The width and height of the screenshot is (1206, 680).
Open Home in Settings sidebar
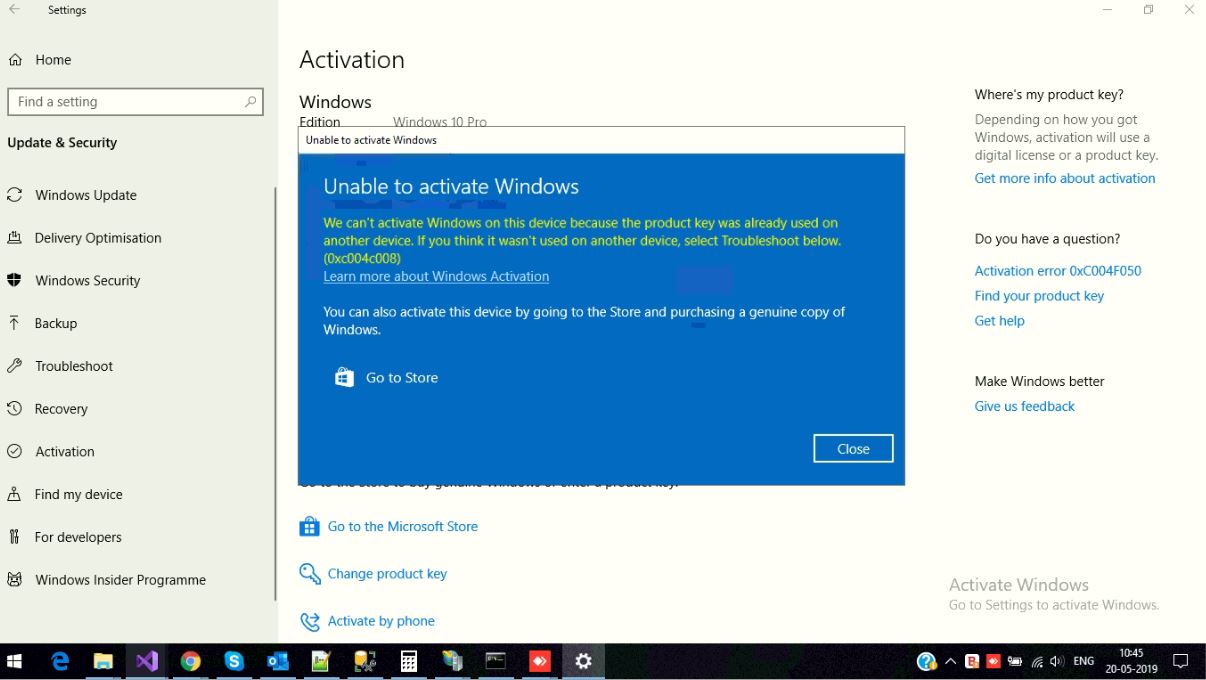tap(53, 60)
